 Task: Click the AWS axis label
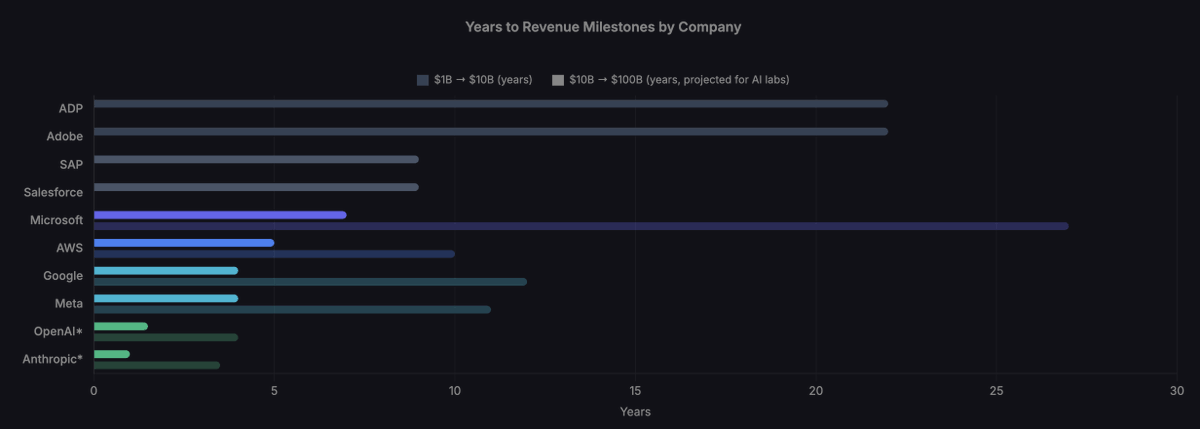tap(70, 248)
